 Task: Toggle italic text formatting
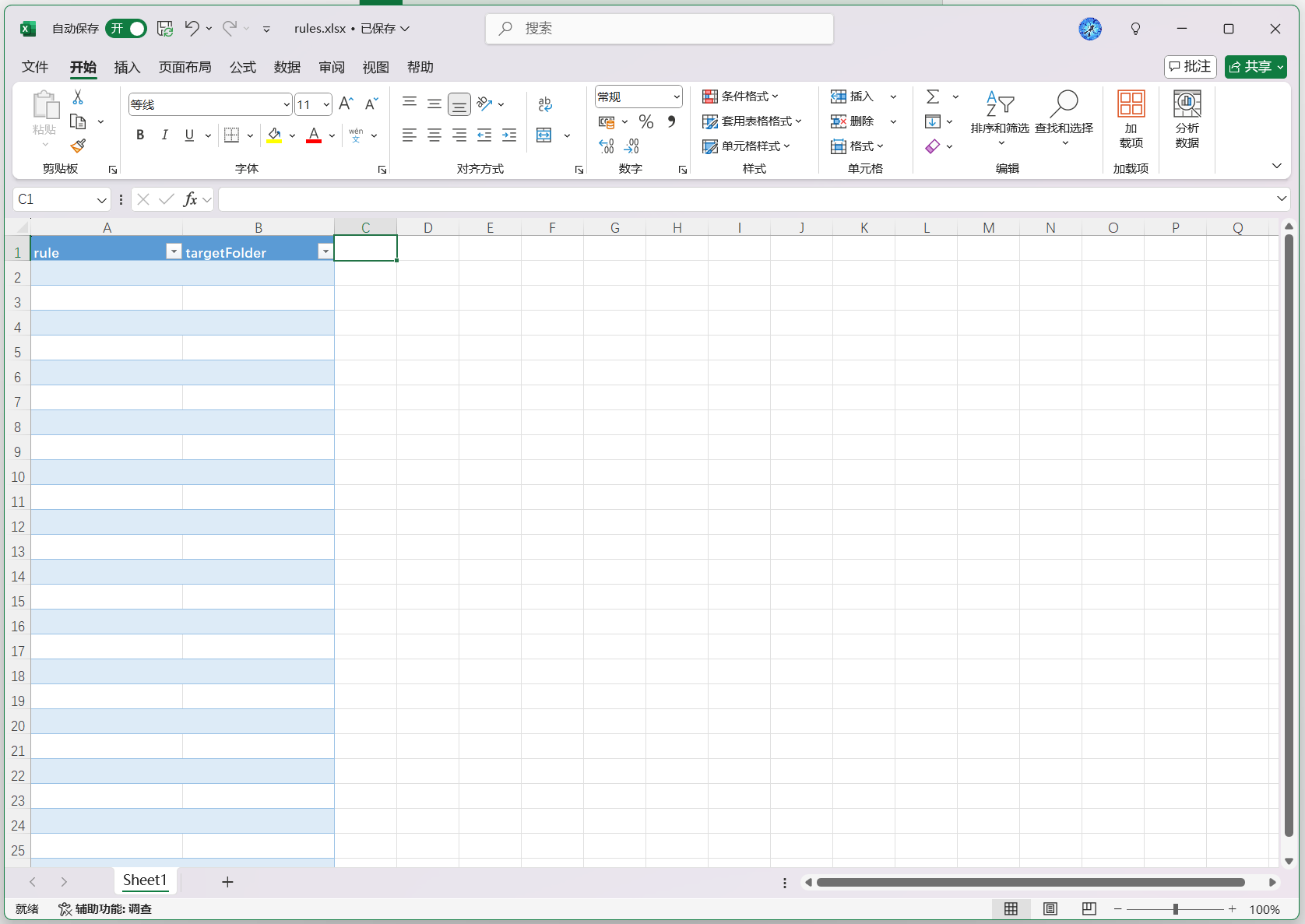pyautogui.click(x=165, y=135)
